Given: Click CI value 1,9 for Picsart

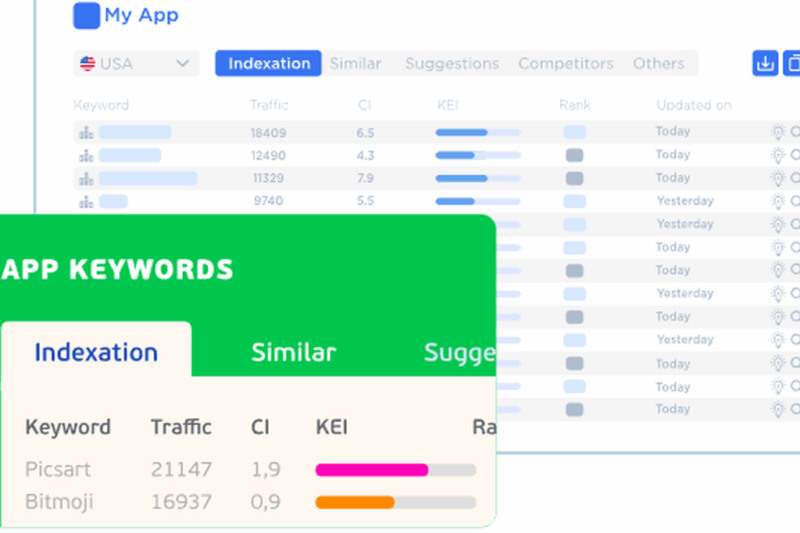Looking at the screenshot, I should tap(265, 470).
